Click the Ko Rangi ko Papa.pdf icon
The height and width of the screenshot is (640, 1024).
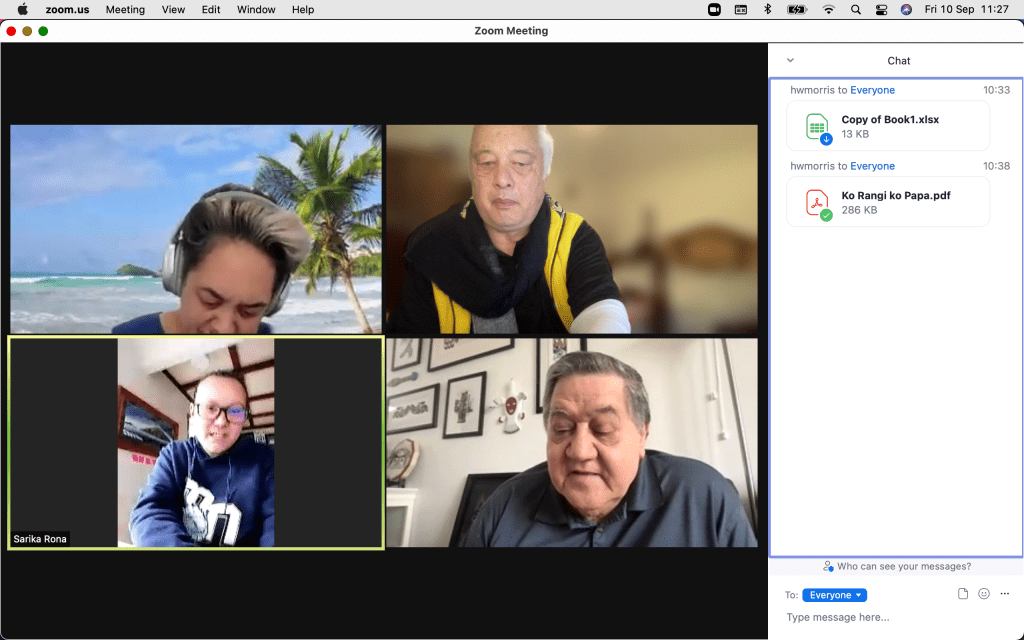click(x=818, y=202)
